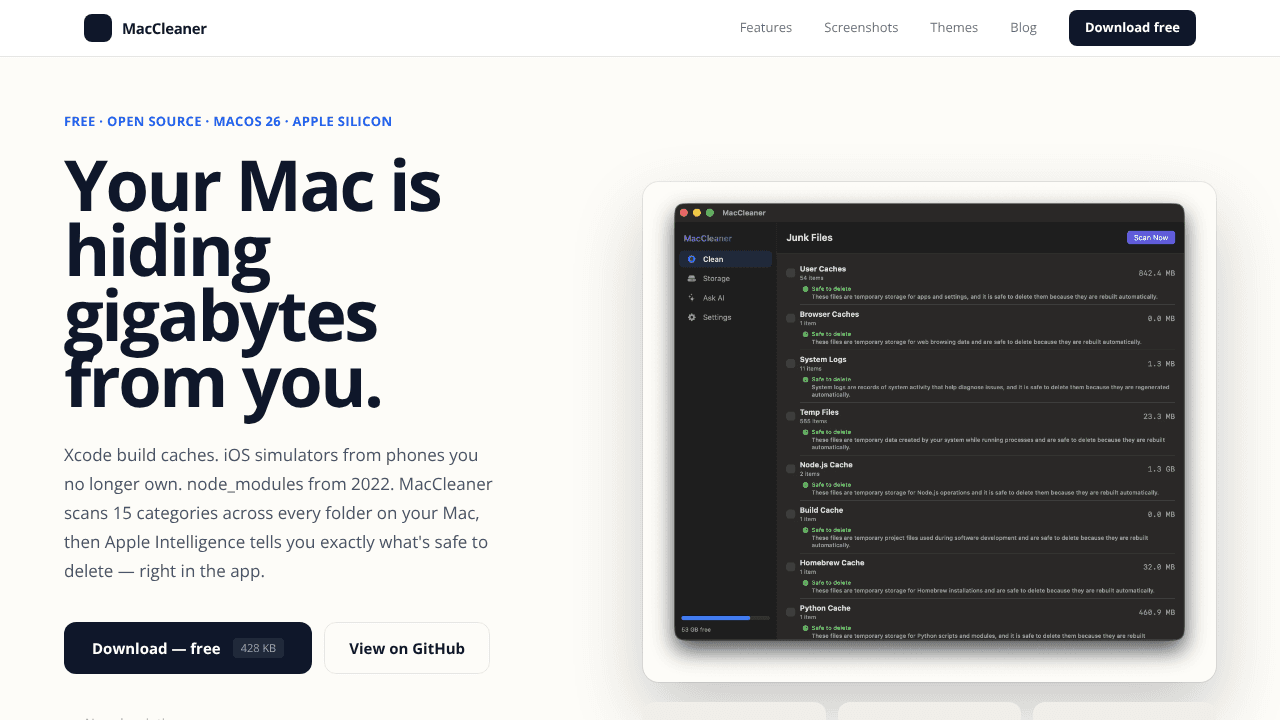This screenshot has height=720, width=1280.
Task: Click the green safe icon under Browser Caches
Action: 805,334
